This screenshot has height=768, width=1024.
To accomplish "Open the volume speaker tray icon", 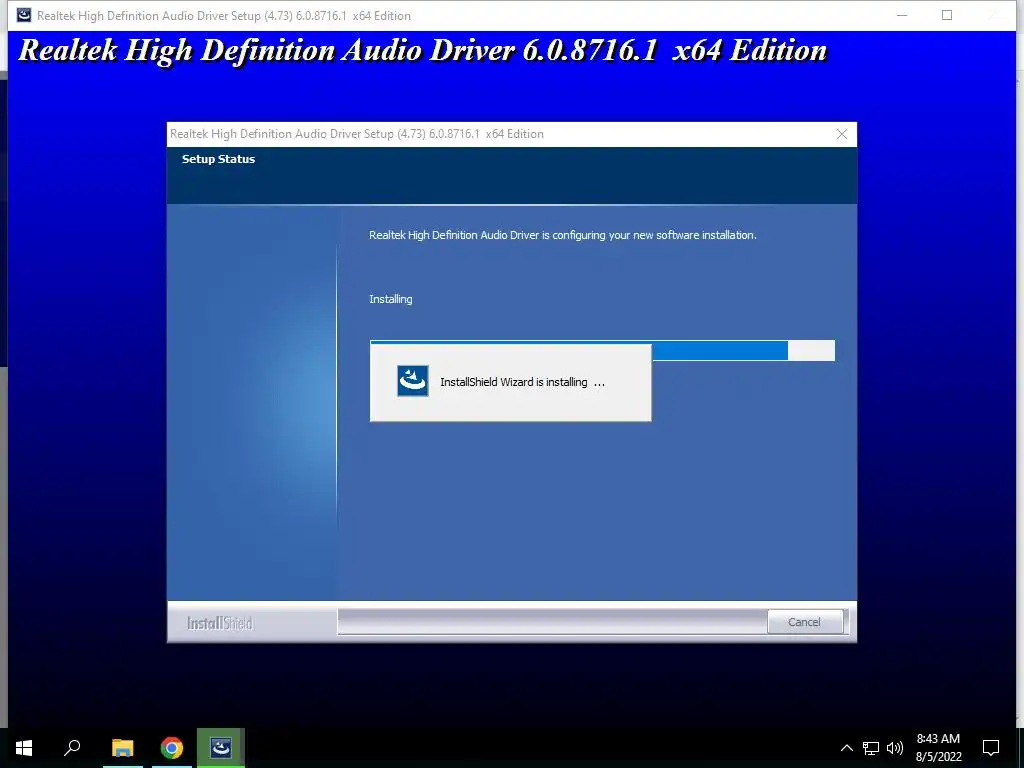I will click(895, 748).
